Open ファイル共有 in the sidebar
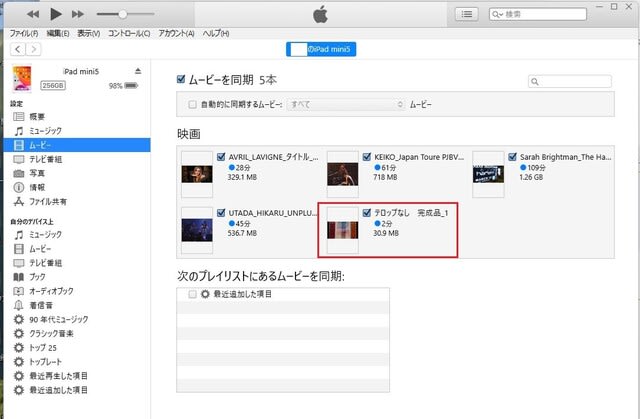This screenshot has height=419, width=640. click(77, 202)
